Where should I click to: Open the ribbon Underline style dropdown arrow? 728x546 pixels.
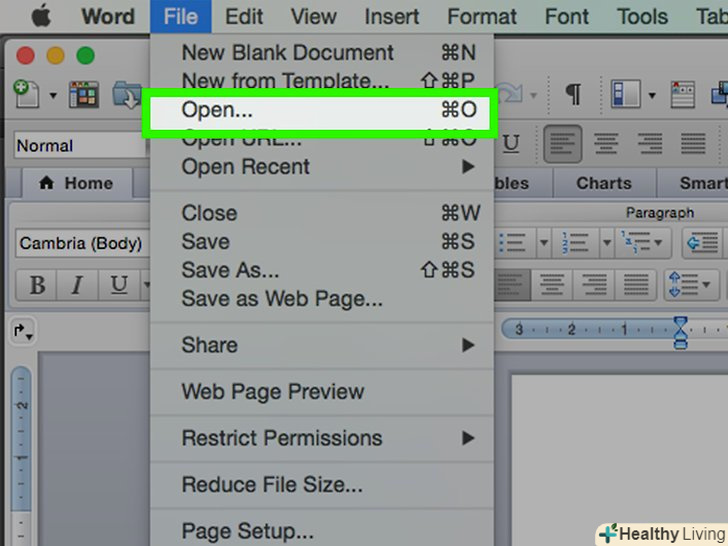(146, 284)
